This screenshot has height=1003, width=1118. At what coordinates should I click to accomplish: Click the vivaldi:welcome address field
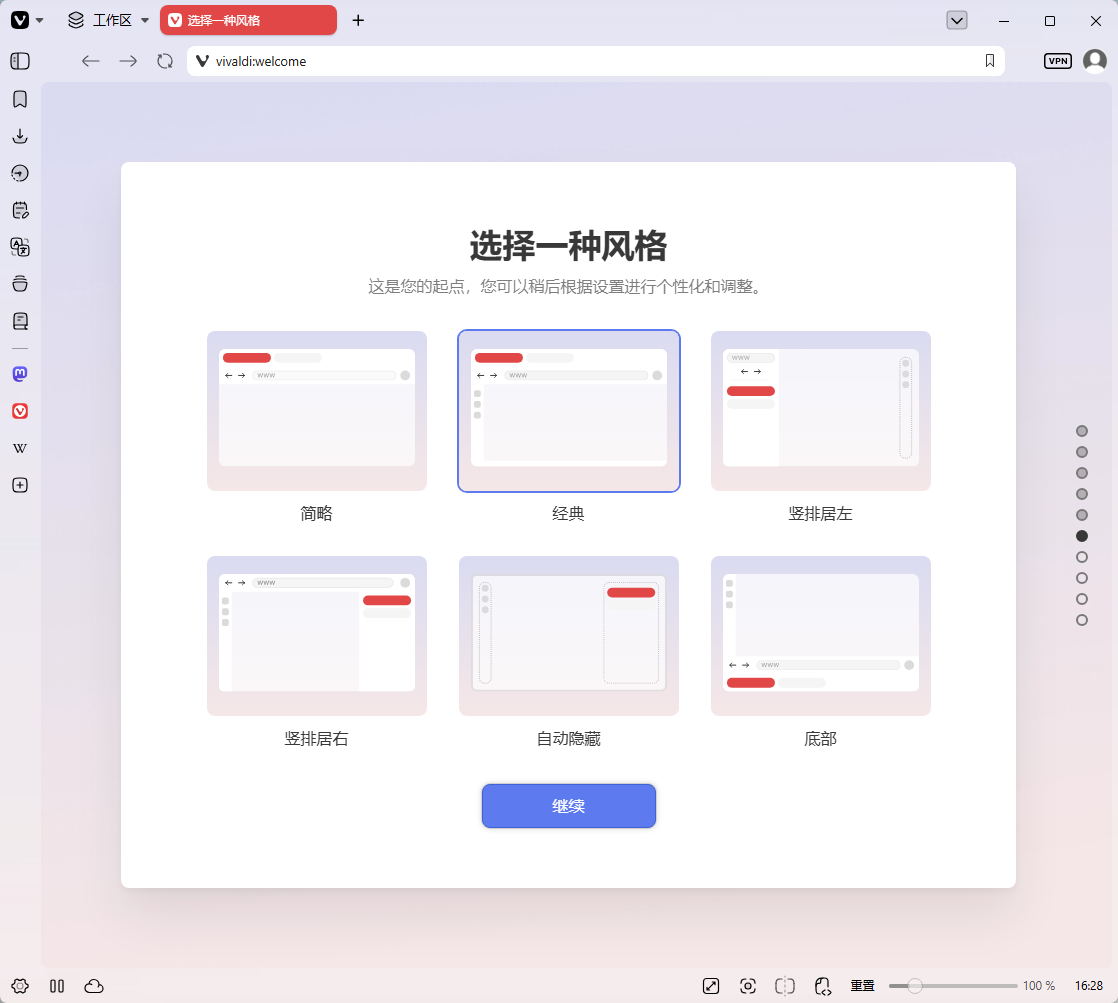596,61
